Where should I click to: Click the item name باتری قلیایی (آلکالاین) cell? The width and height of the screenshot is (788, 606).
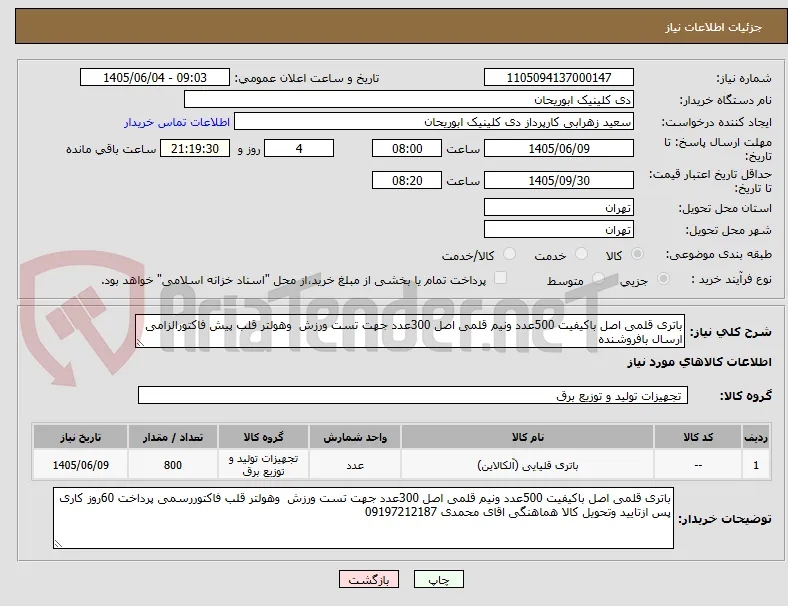527,465
